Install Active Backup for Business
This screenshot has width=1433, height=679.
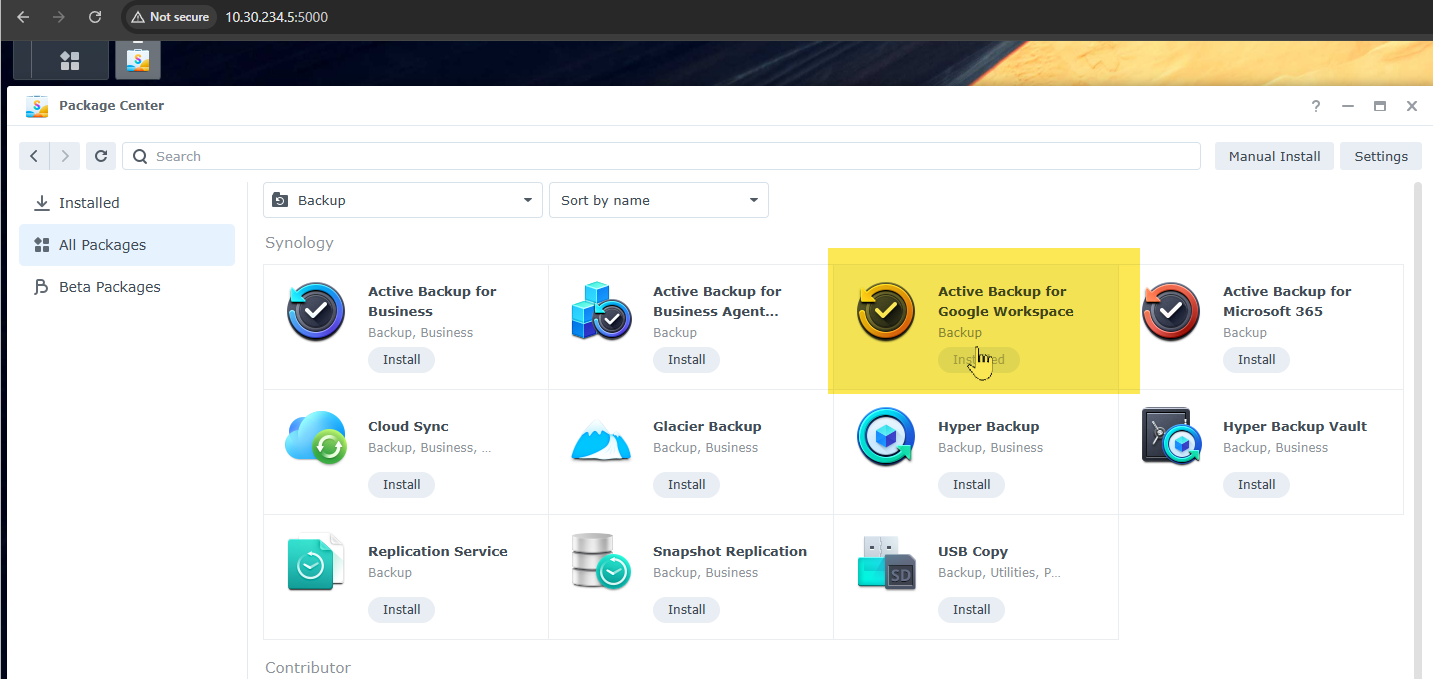click(x=402, y=360)
